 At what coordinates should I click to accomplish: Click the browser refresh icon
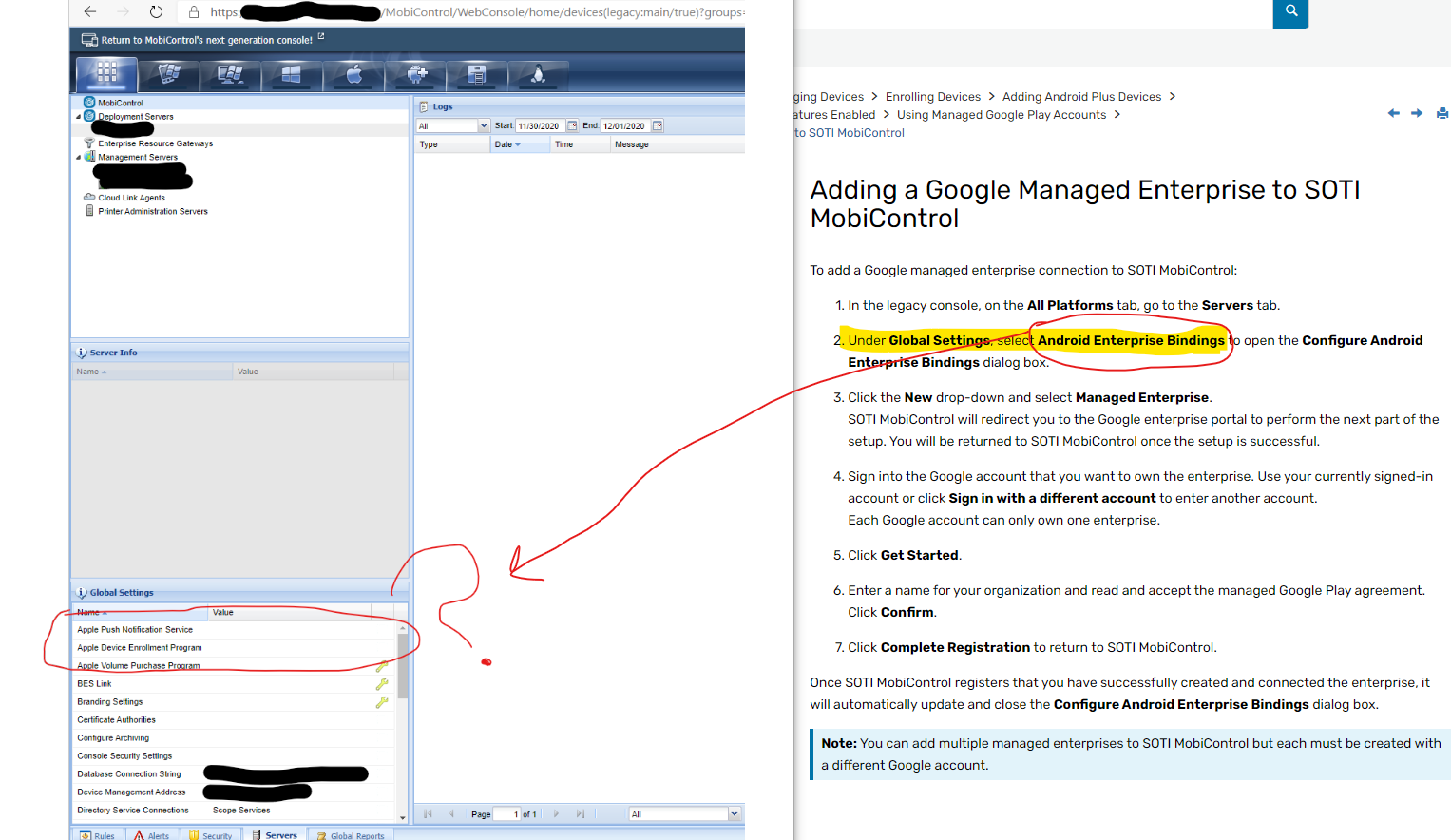tap(156, 12)
